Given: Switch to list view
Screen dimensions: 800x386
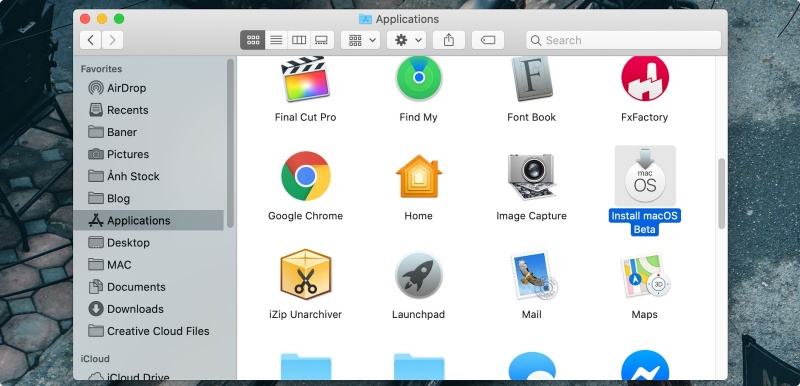Looking at the screenshot, I should 276,40.
